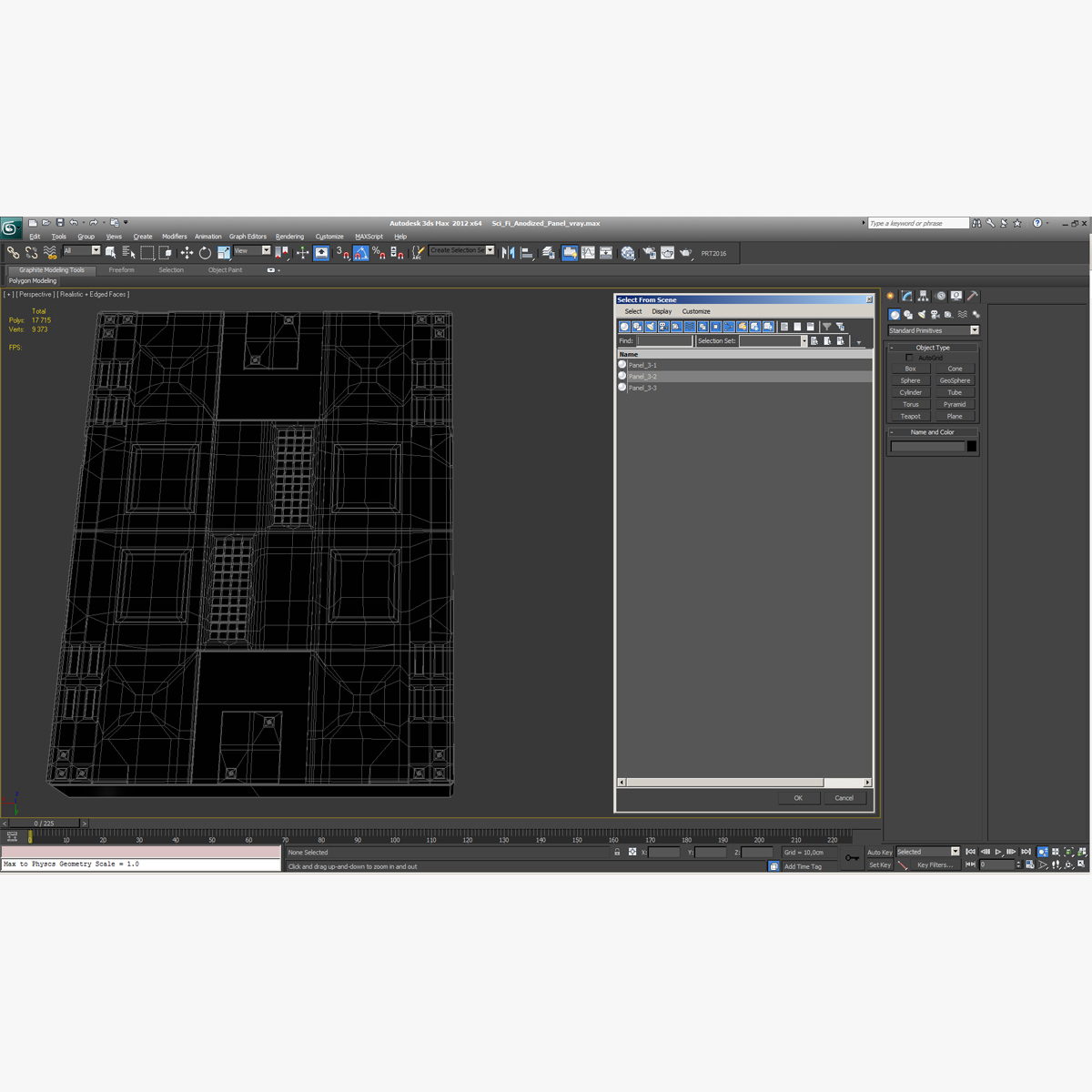Open the Rendering menu
Screen dimensions: 1092x1092
[x=289, y=237]
